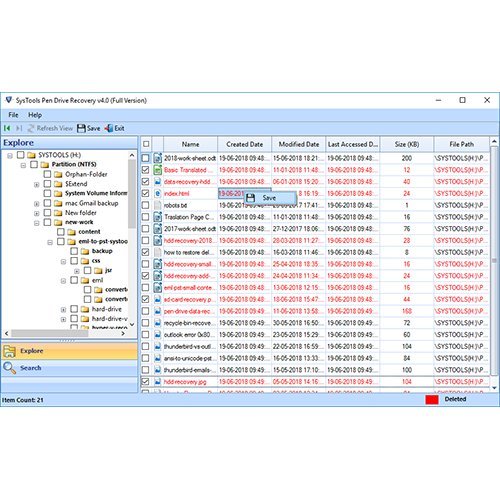Click image icon of recycle-bin-recove row
This screenshot has height=500, width=500.
click(x=157, y=323)
